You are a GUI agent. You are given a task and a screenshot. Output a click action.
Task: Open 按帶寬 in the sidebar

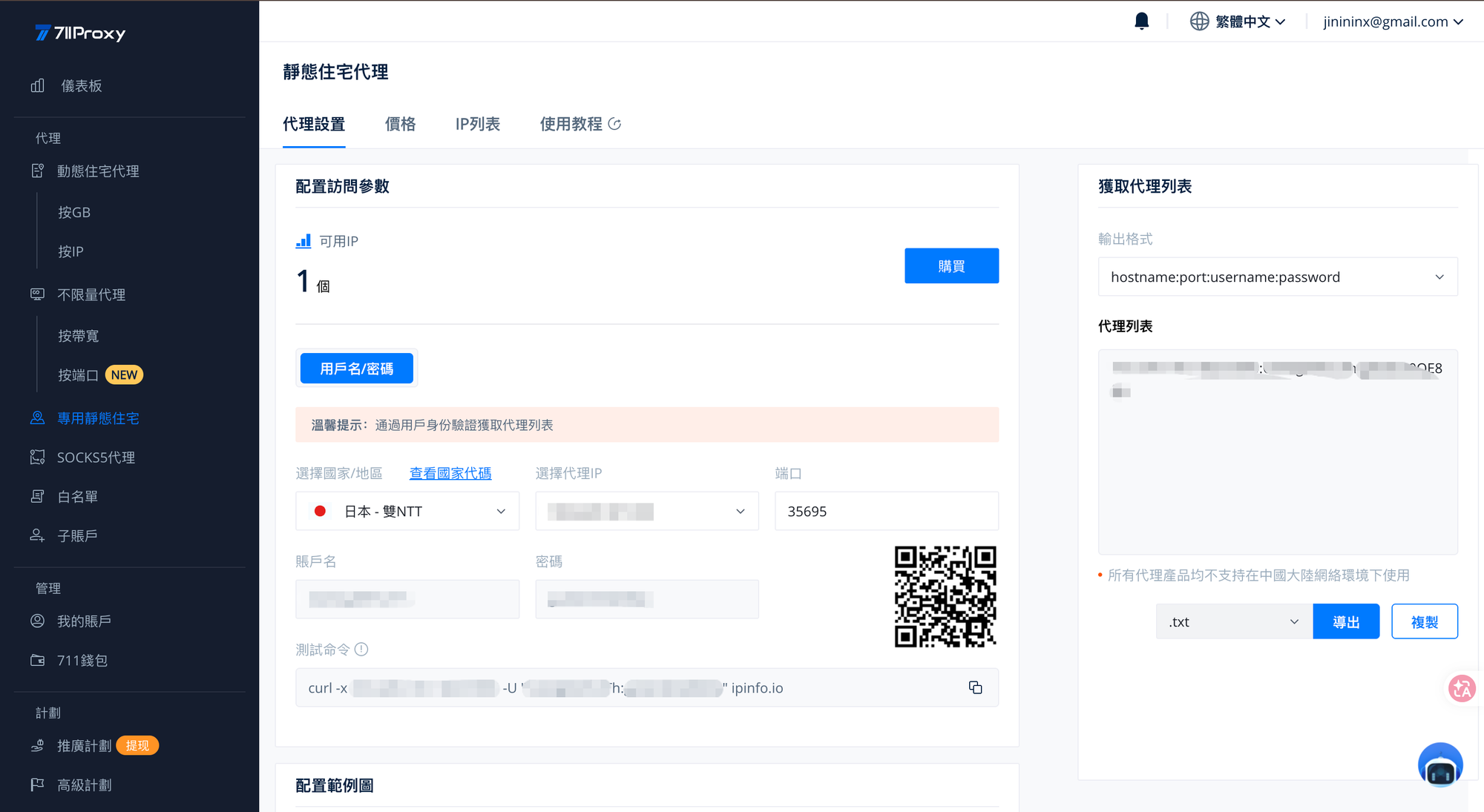(x=79, y=336)
